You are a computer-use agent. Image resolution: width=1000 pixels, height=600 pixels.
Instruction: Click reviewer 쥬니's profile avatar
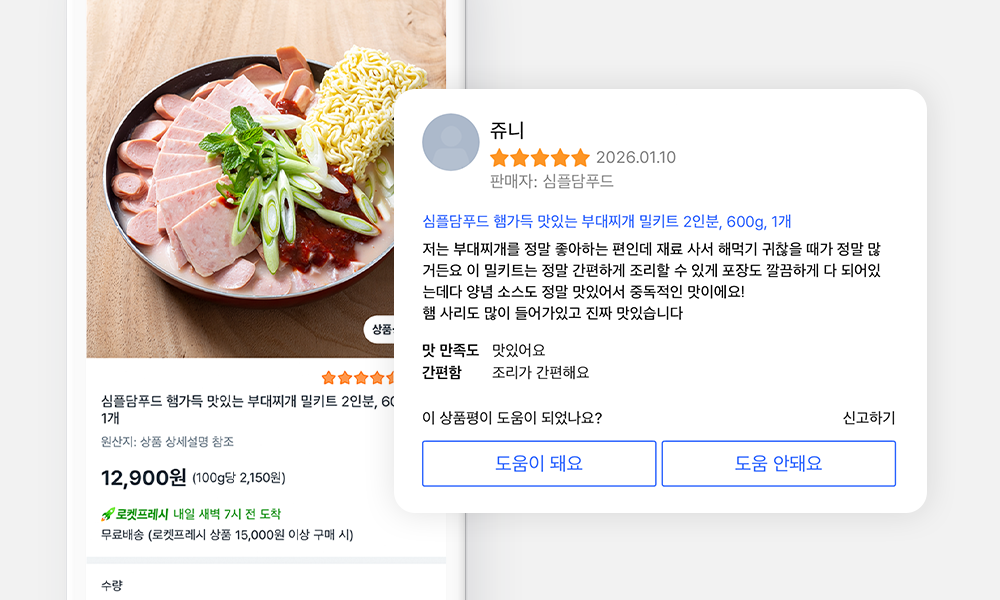(450, 142)
